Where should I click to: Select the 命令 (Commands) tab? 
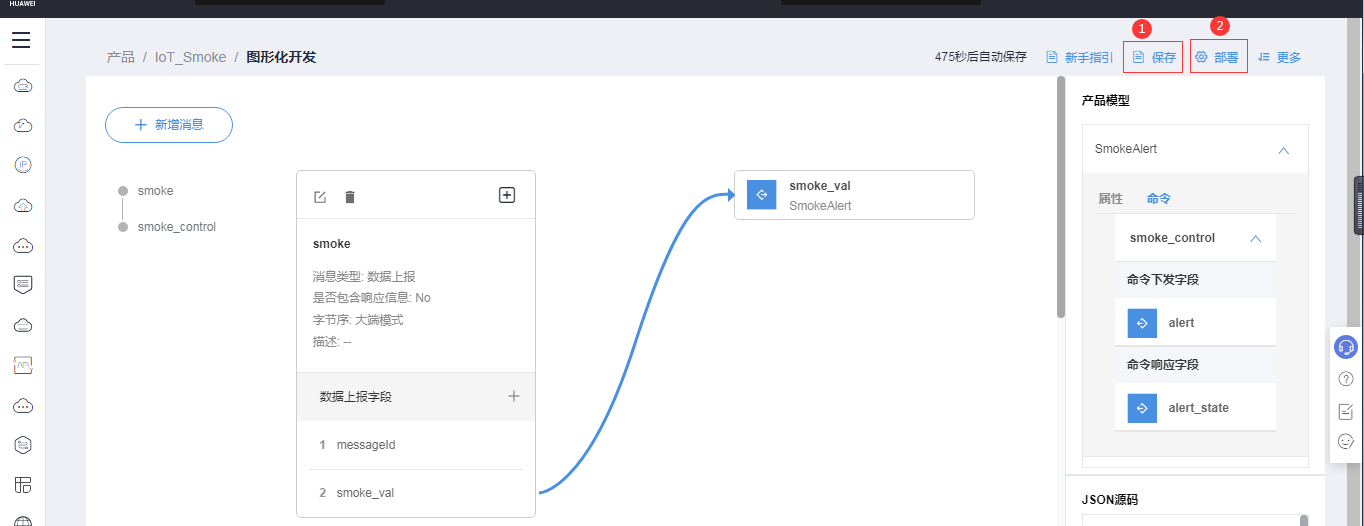1159,199
